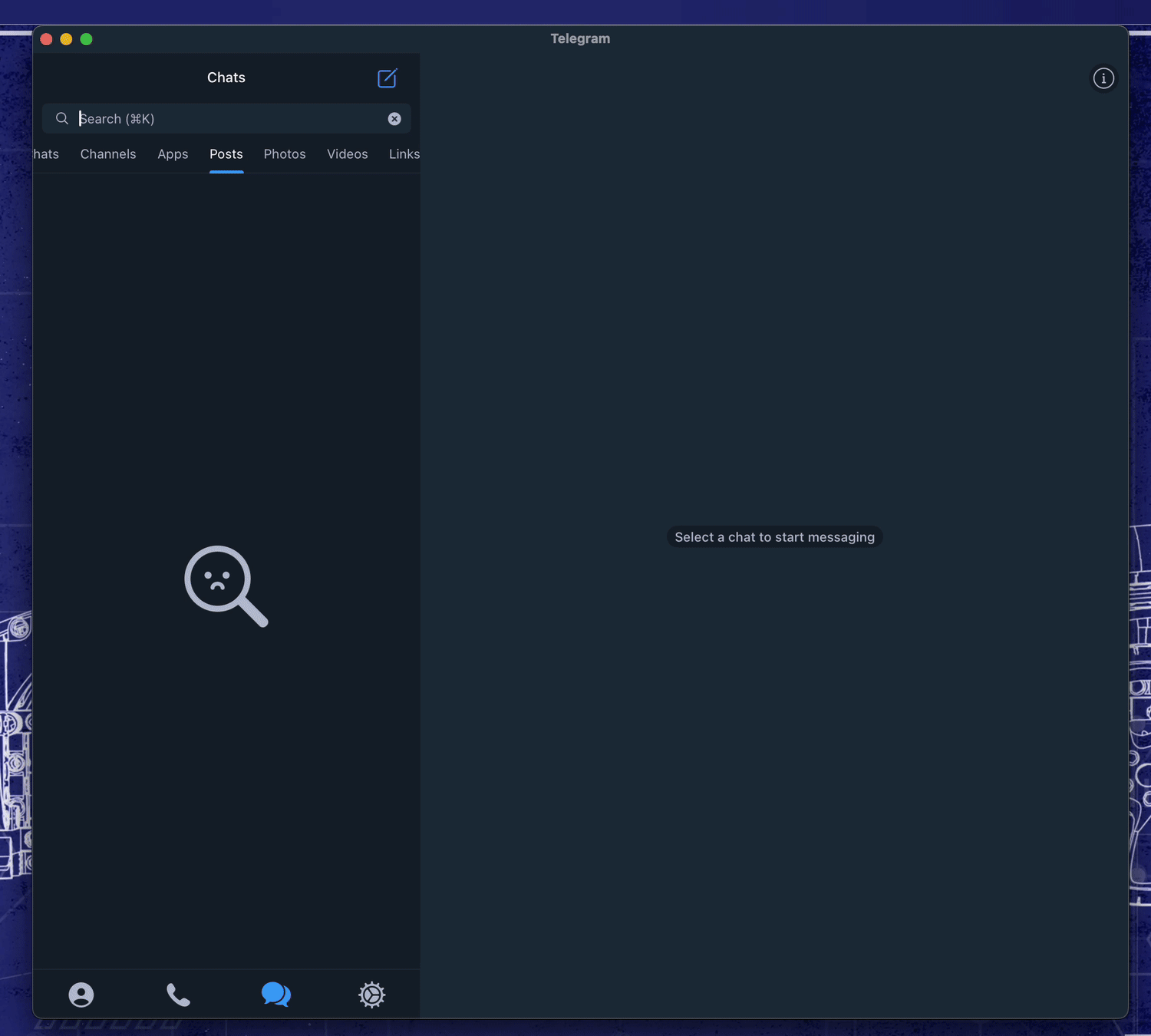Select the Posts tab

pos(226,154)
